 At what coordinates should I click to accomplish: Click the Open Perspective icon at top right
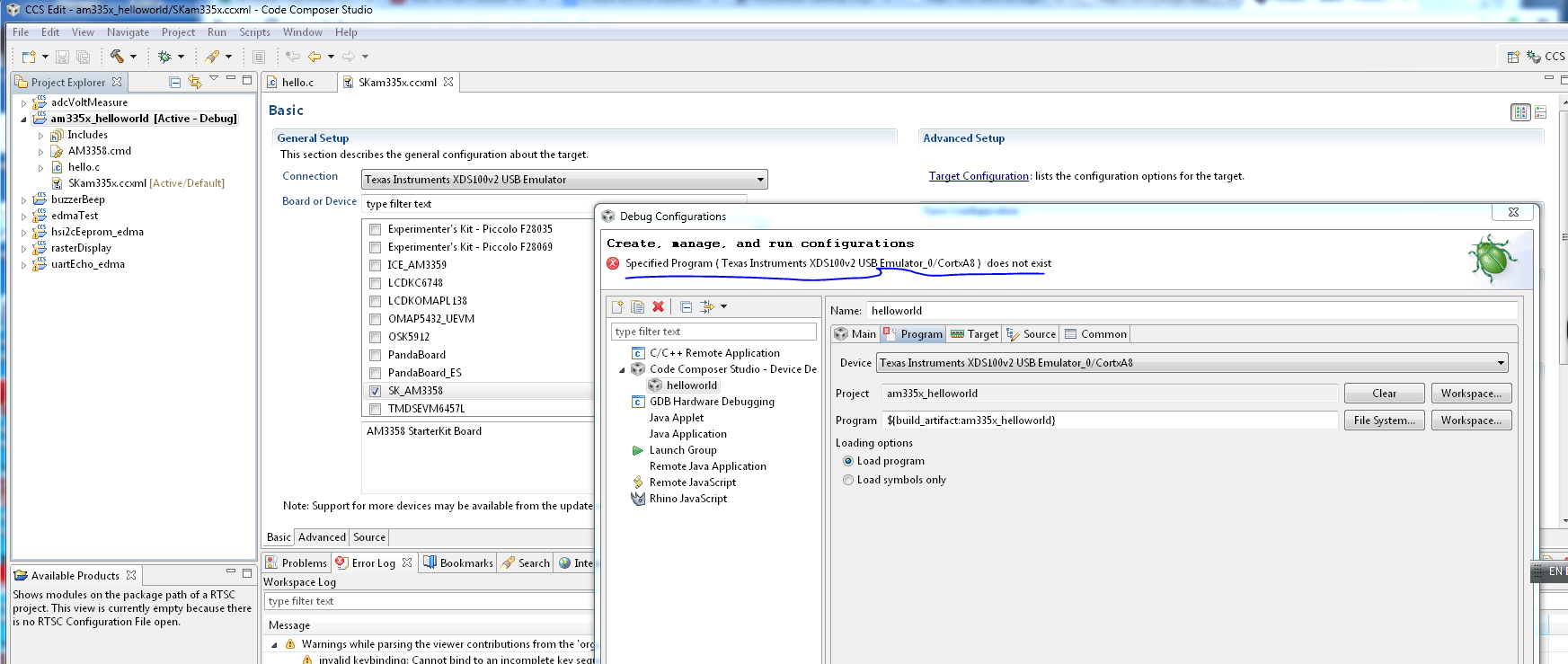point(1513,57)
